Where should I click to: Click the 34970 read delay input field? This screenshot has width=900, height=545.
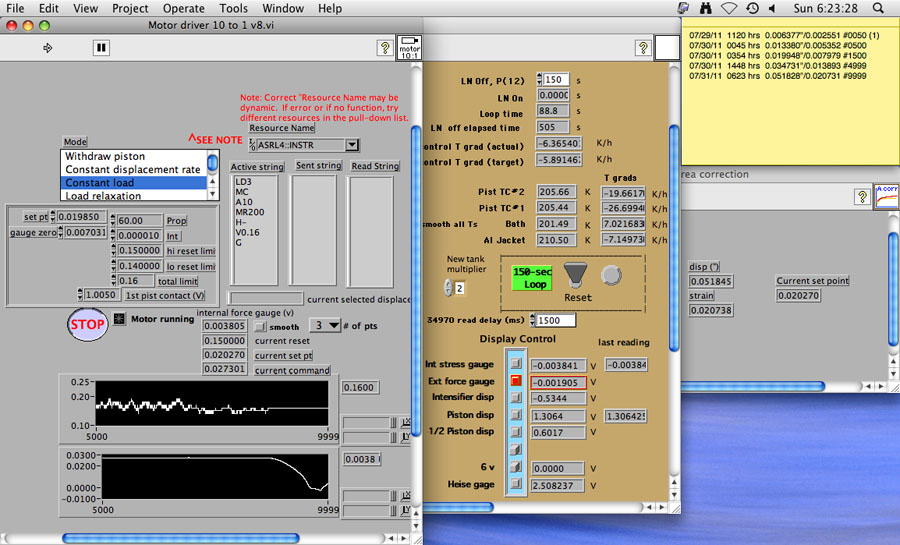554,320
